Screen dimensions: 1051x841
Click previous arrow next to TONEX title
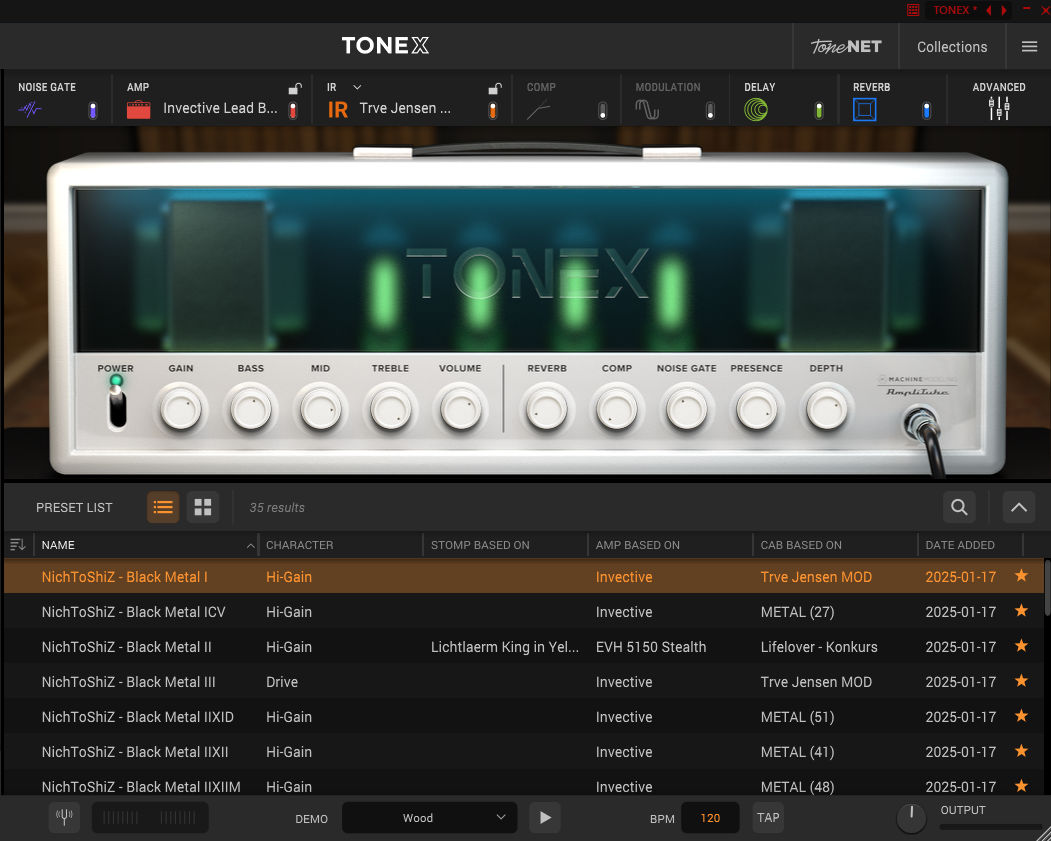[x=989, y=10]
